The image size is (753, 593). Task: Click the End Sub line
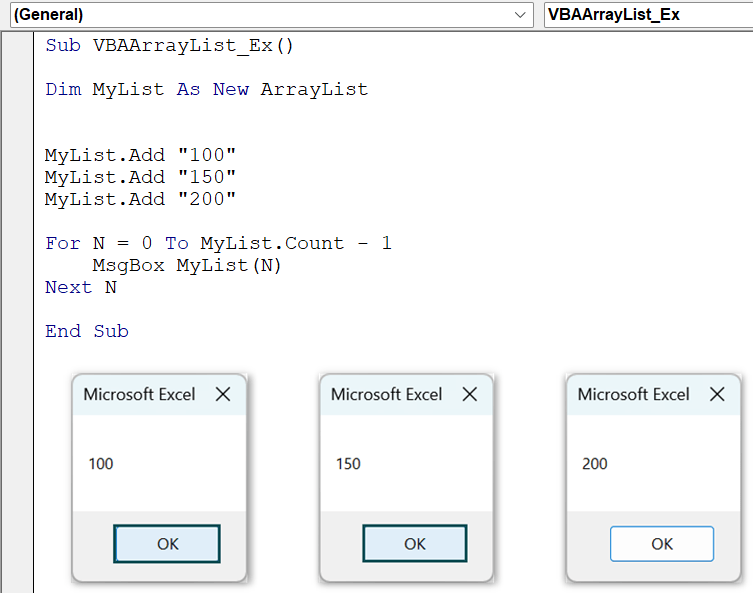tap(87, 331)
